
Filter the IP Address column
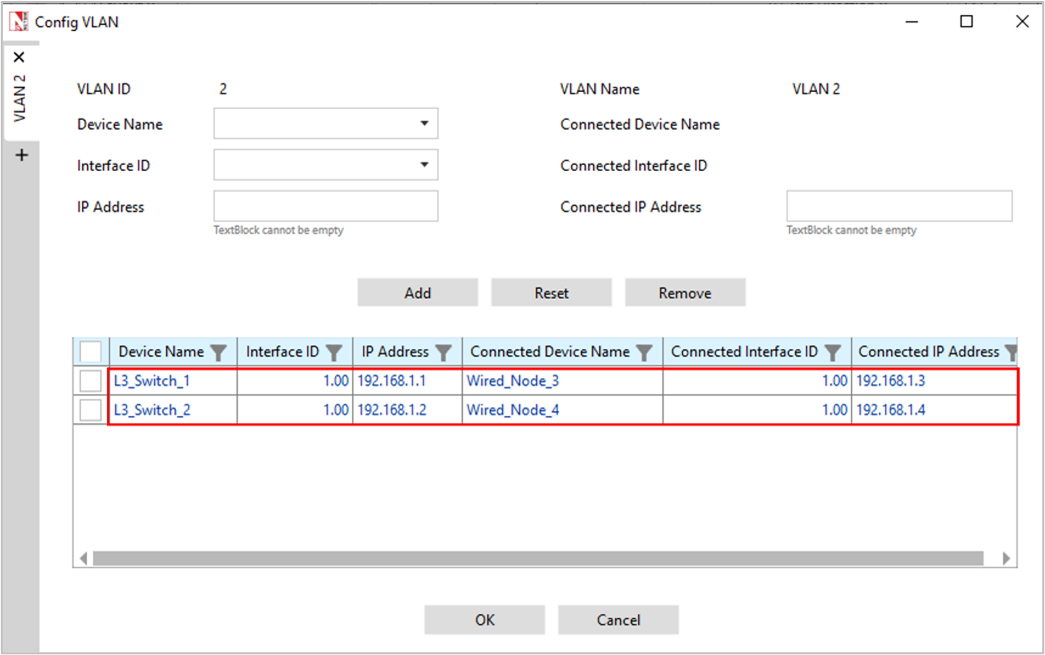click(x=444, y=352)
